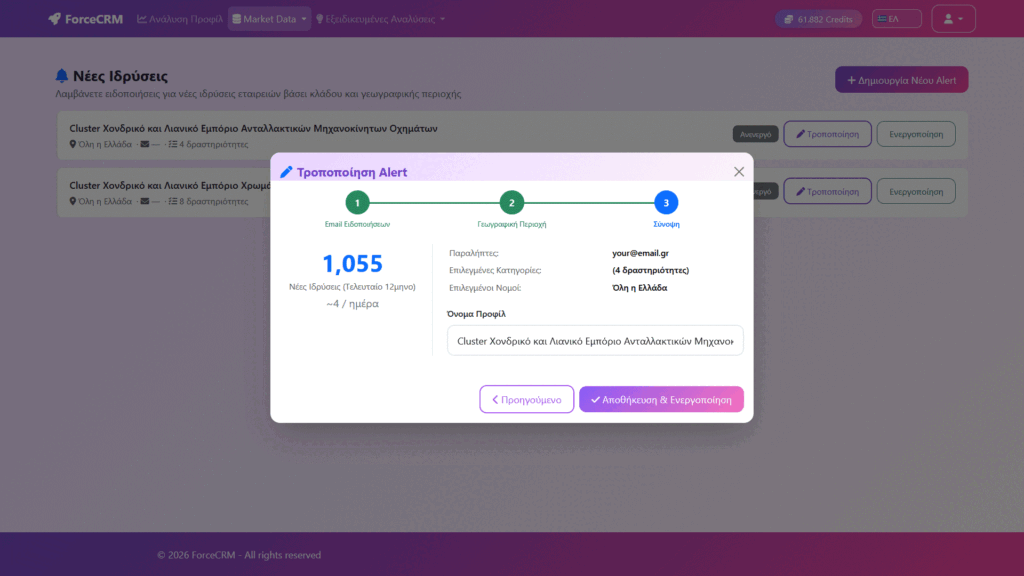1024x576 pixels.
Task: Jump to step 2 Γεωγραφική Περιοχή
Action: point(511,203)
